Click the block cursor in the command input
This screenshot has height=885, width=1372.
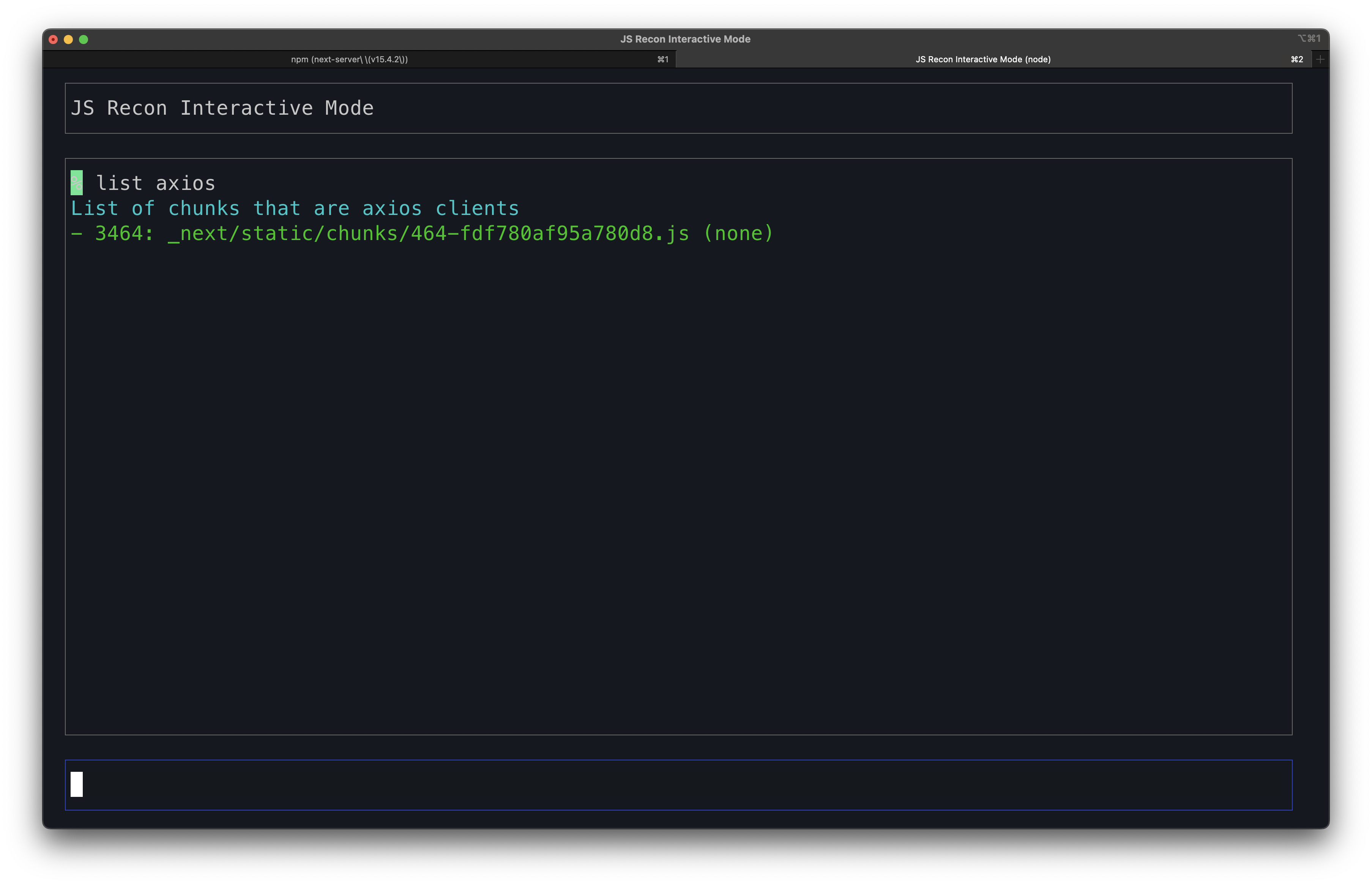pyautogui.click(x=77, y=784)
